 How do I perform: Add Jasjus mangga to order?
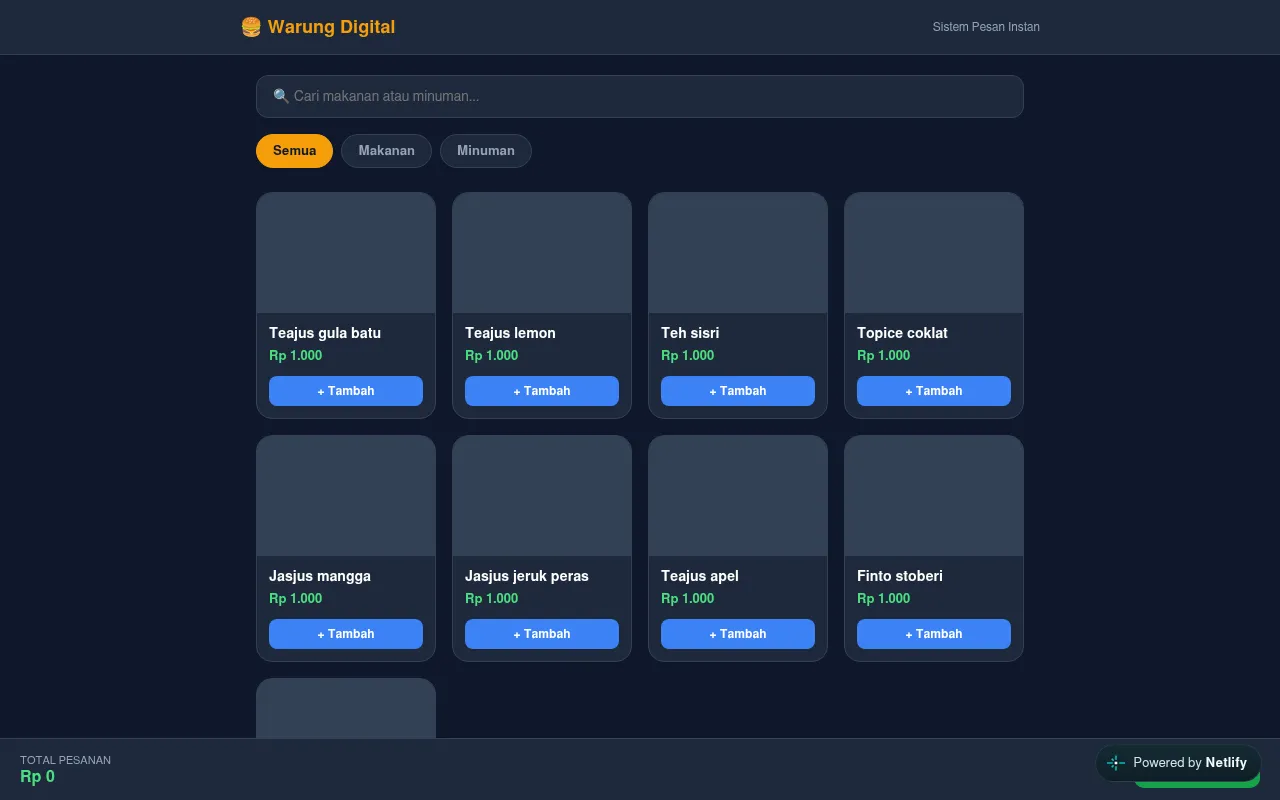coord(346,634)
